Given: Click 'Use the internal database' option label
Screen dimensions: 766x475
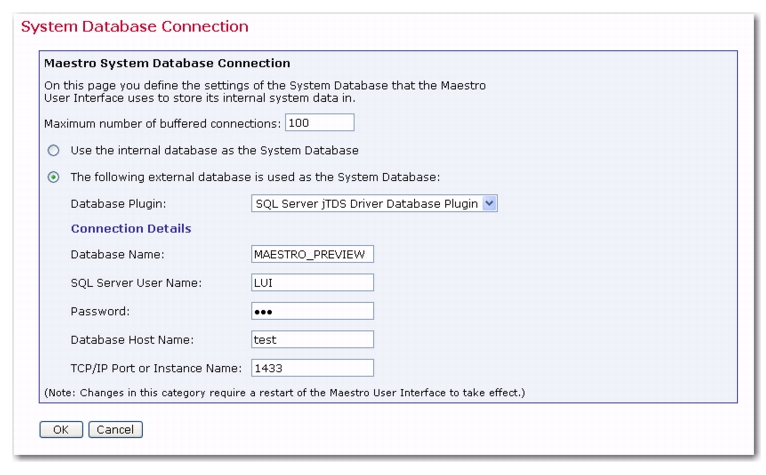Looking at the screenshot, I should click(214, 151).
